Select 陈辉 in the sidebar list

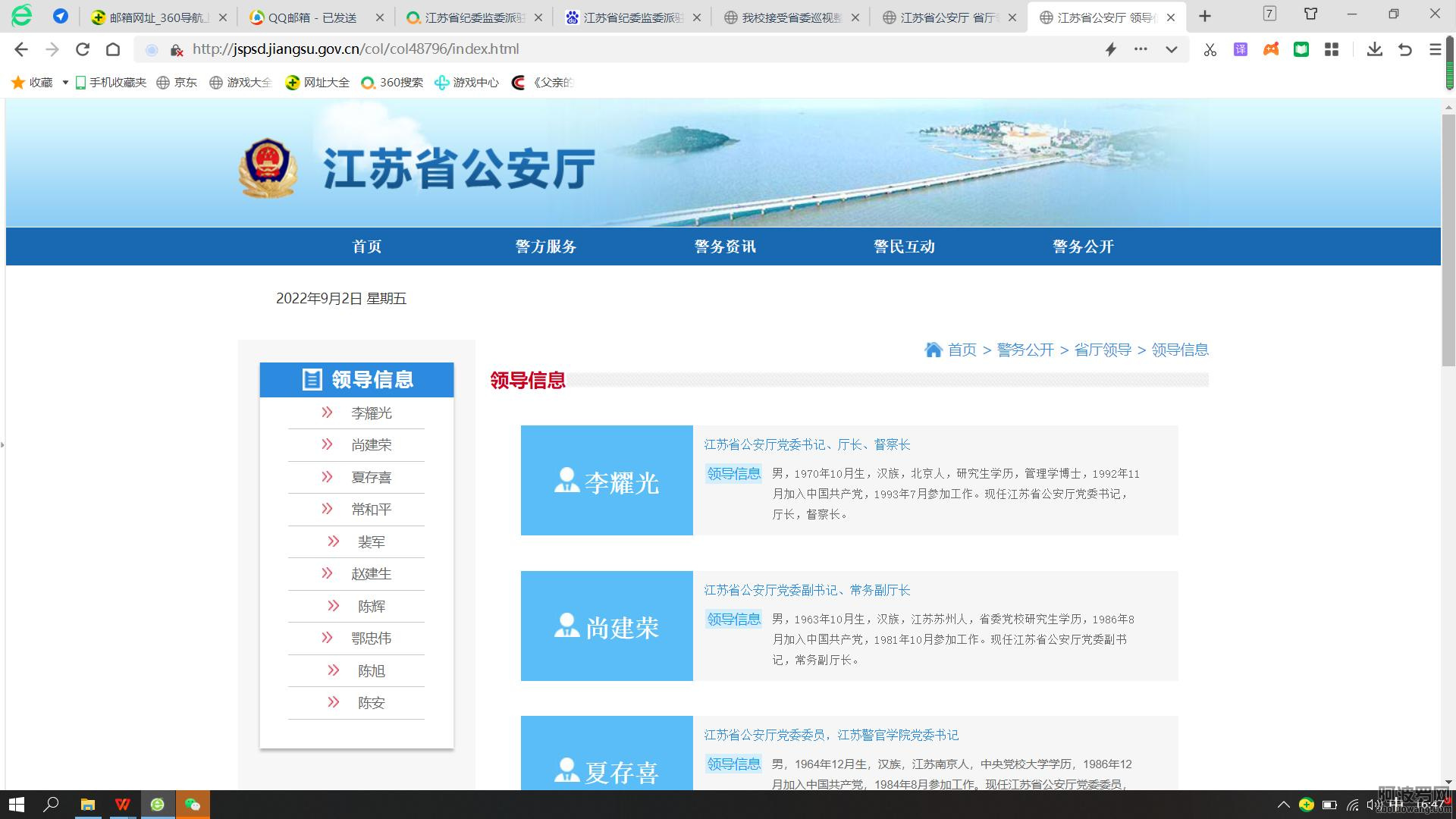pos(372,607)
